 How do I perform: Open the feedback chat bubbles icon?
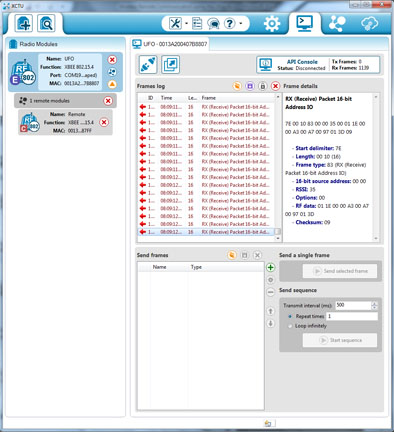tap(213, 24)
